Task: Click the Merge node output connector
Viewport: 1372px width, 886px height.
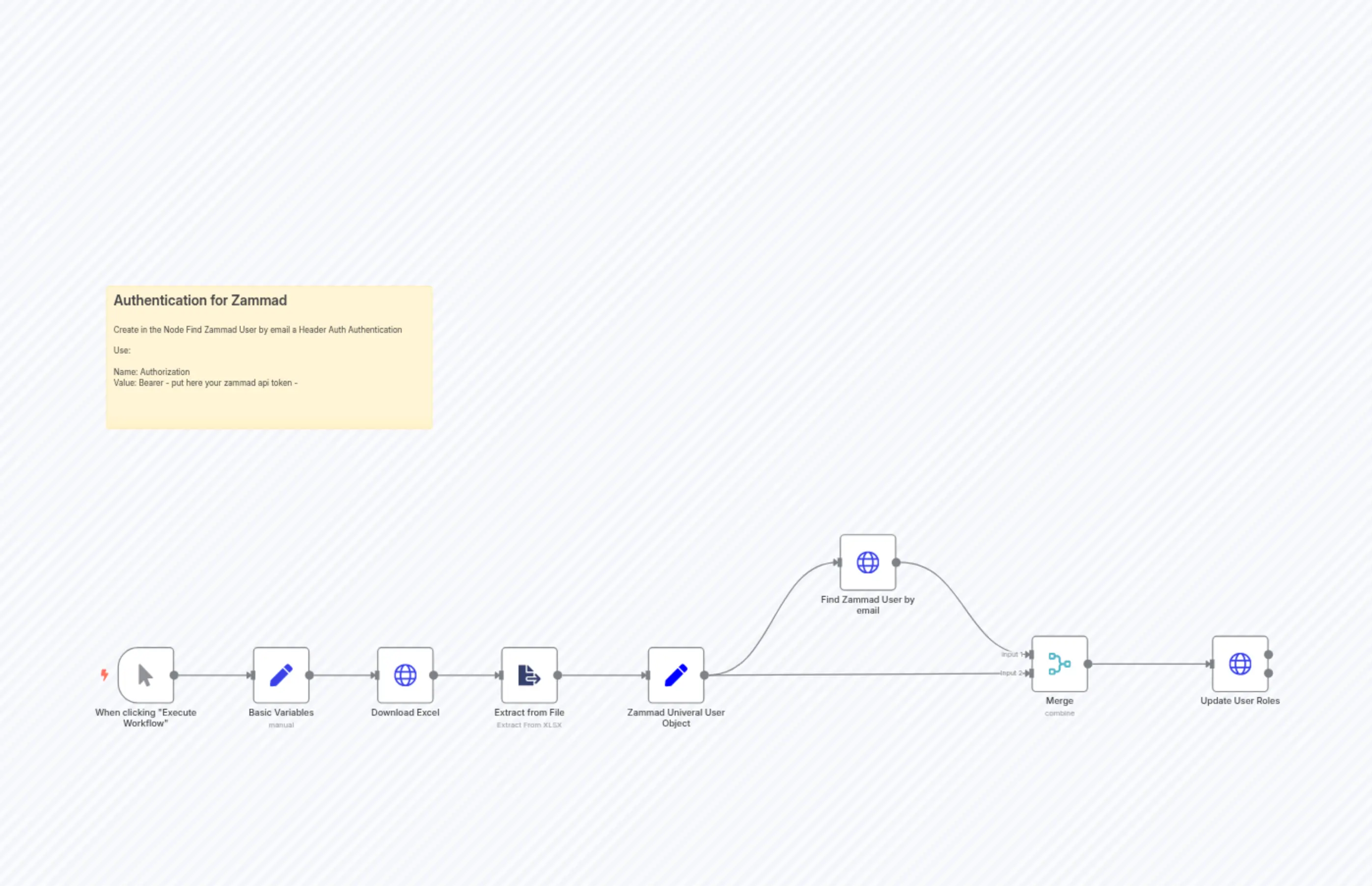Action: coord(1088,663)
